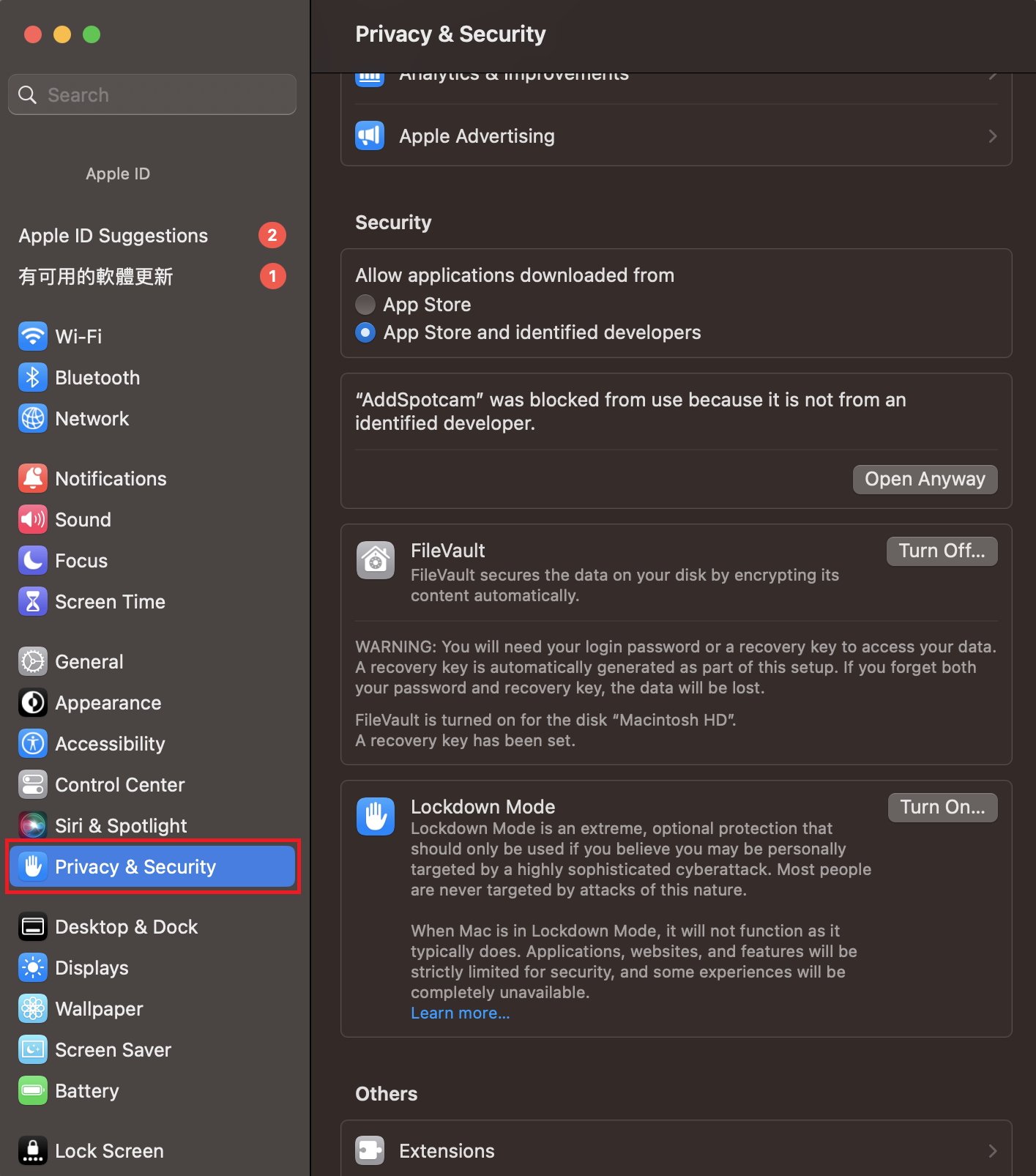Click the Privacy & Security hand icon in sidebar
Viewport: 1036px width, 1176px height.
tap(33, 867)
